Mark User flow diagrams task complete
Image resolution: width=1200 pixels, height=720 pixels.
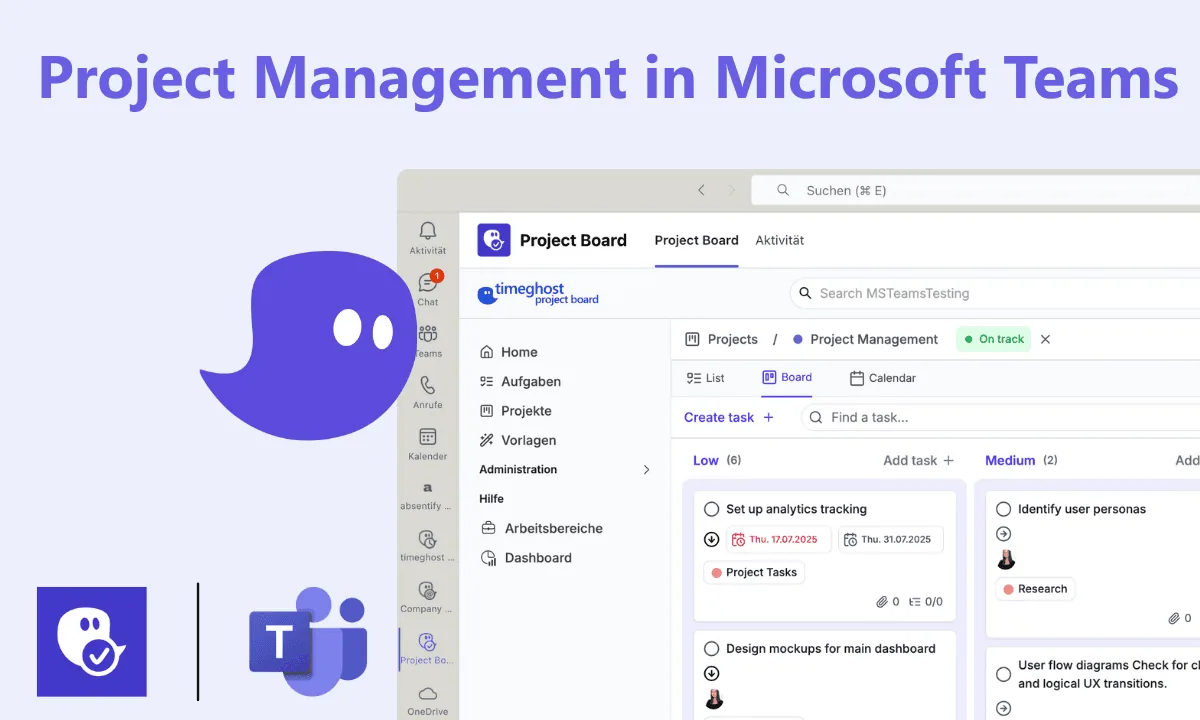pos(1004,674)
